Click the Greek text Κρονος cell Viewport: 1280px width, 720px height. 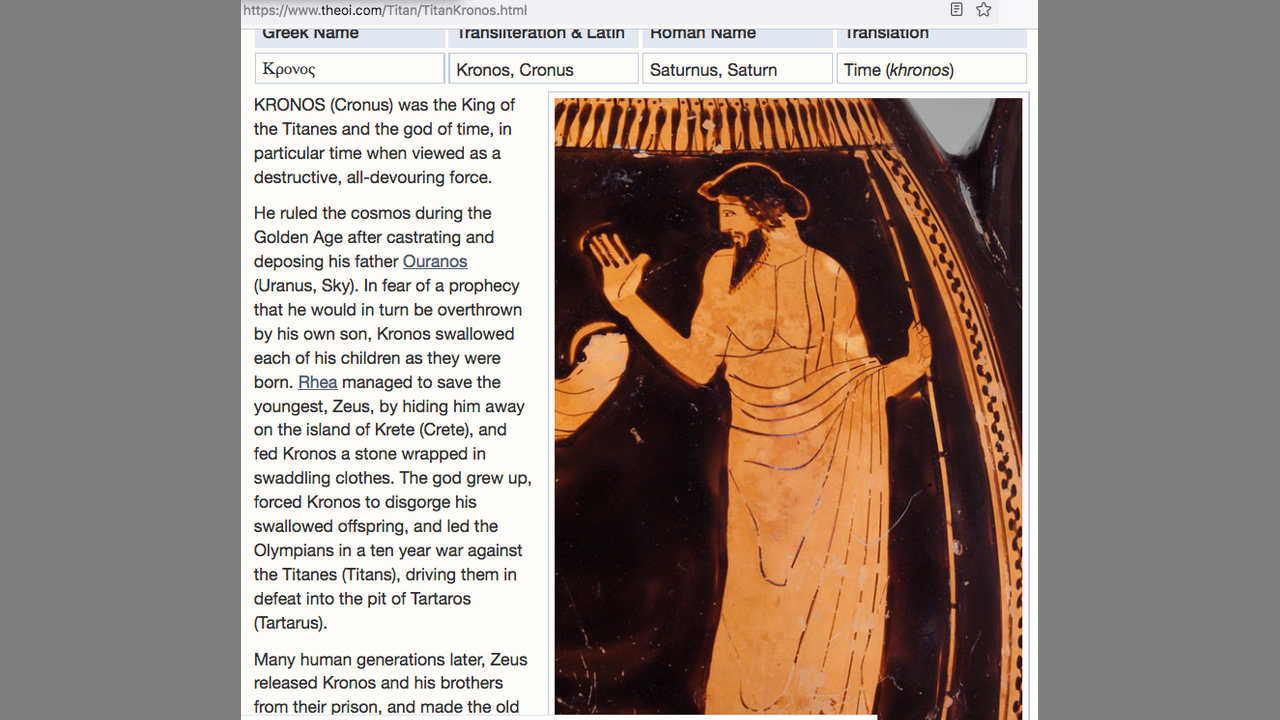click(x=349, y=69)
